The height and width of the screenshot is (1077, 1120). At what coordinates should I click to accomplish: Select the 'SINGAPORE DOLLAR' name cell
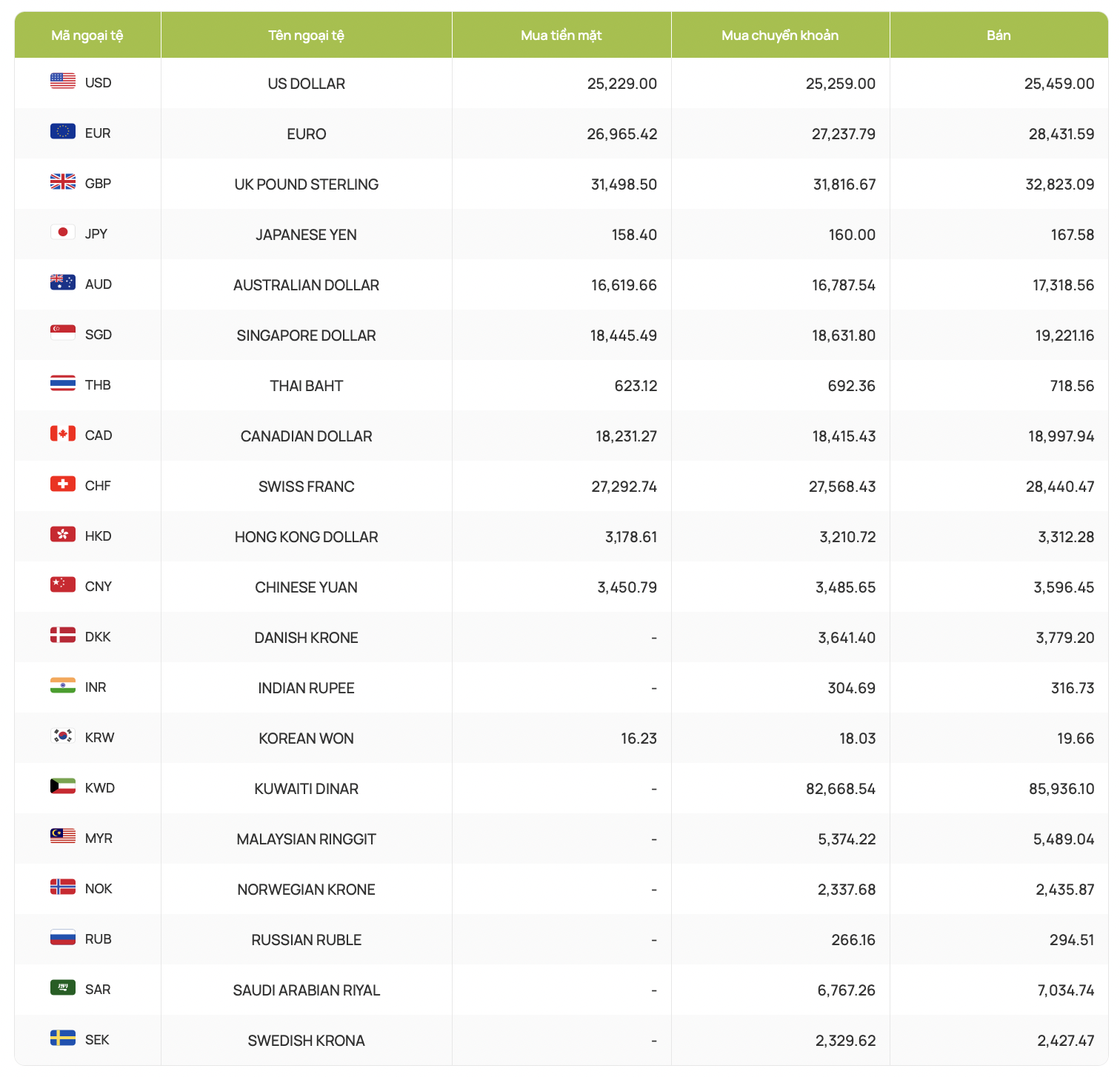click(x=306, y=336)
